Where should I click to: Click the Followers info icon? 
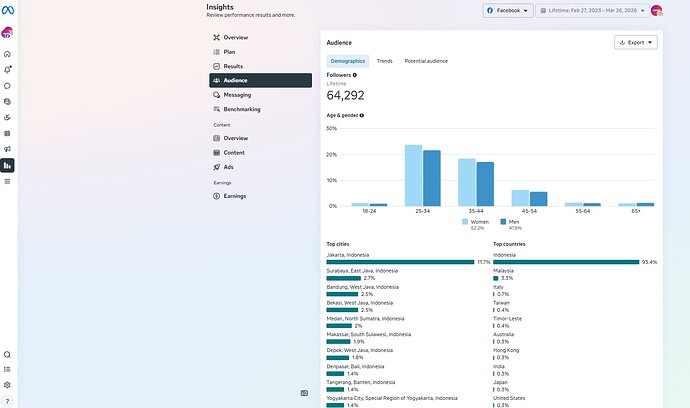[354, 75]
